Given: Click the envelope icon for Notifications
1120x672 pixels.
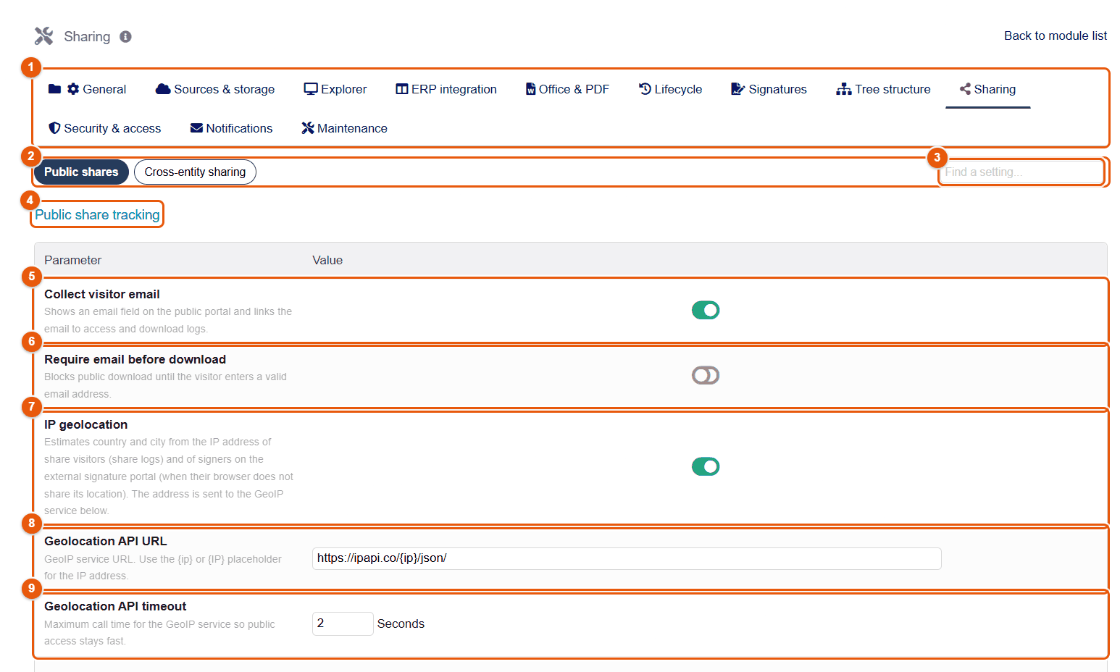Looking at the screenshot, I should point(196,129).
